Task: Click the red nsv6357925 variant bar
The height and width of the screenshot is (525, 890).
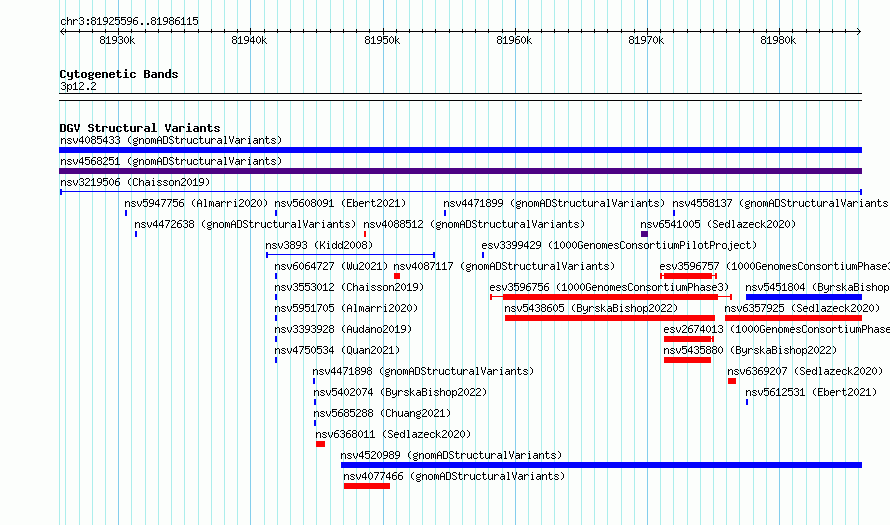Action: (794, 318)
